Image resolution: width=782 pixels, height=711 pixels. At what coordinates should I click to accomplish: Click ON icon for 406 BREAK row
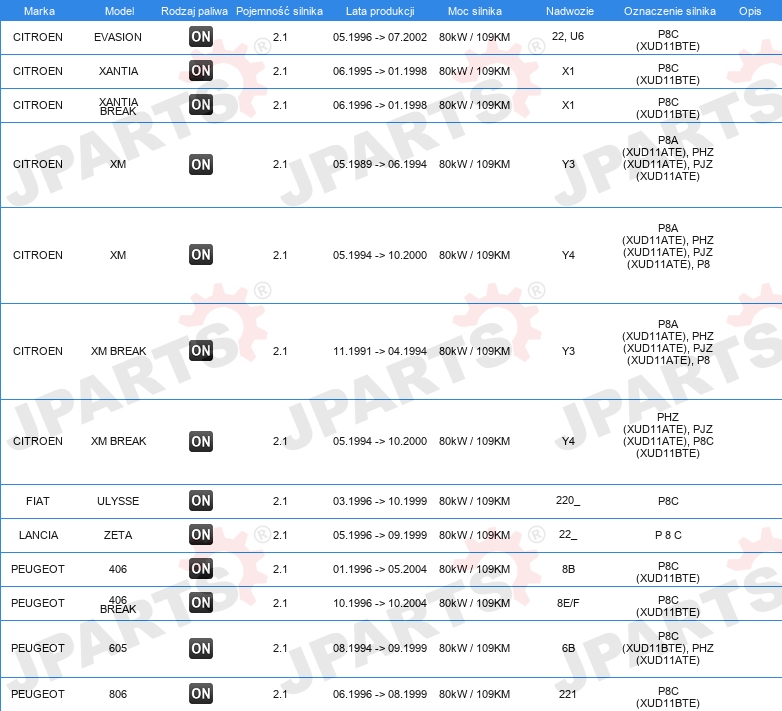tap(200, 603)
